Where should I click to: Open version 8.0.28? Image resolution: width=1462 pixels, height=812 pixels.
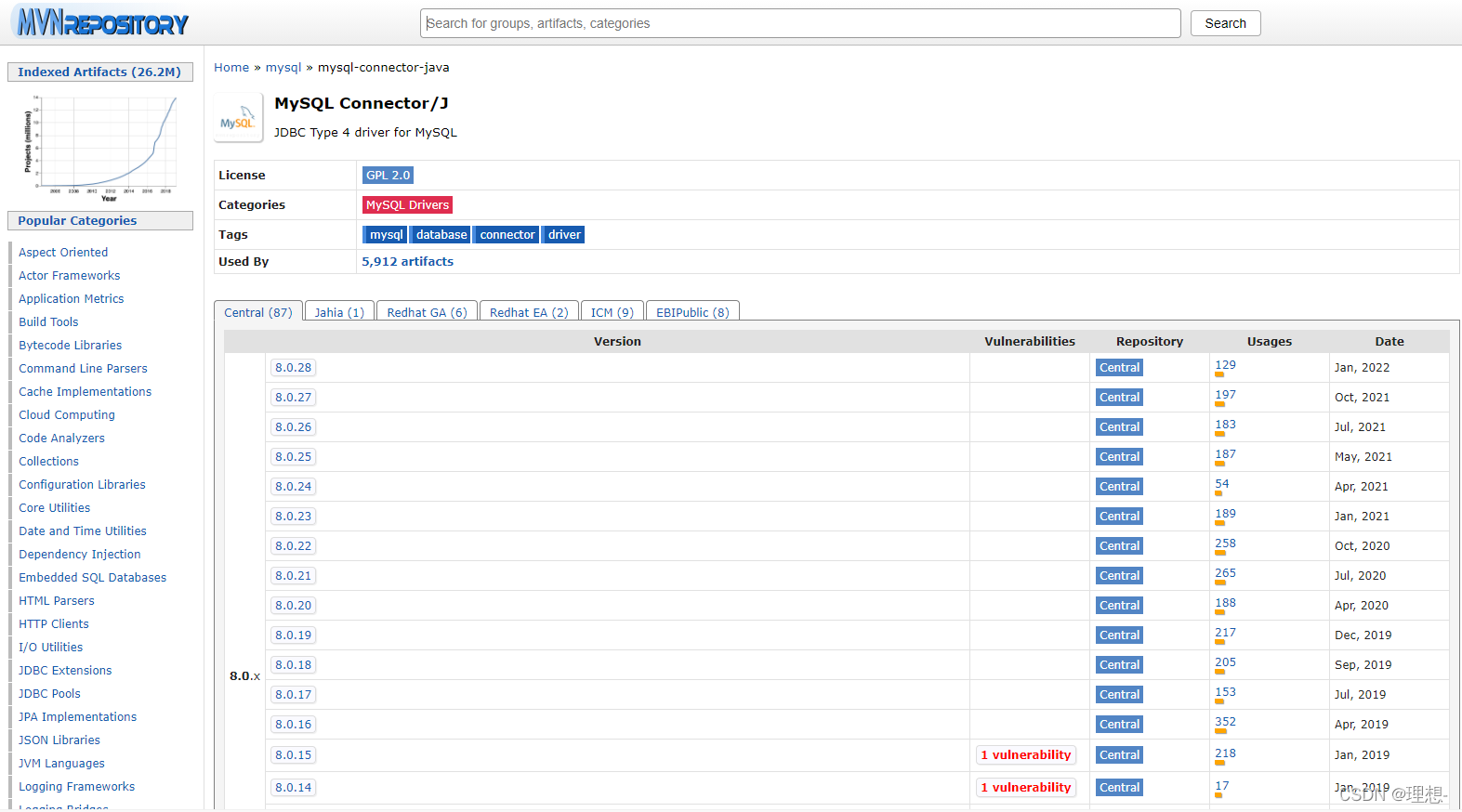click(293, 368)
